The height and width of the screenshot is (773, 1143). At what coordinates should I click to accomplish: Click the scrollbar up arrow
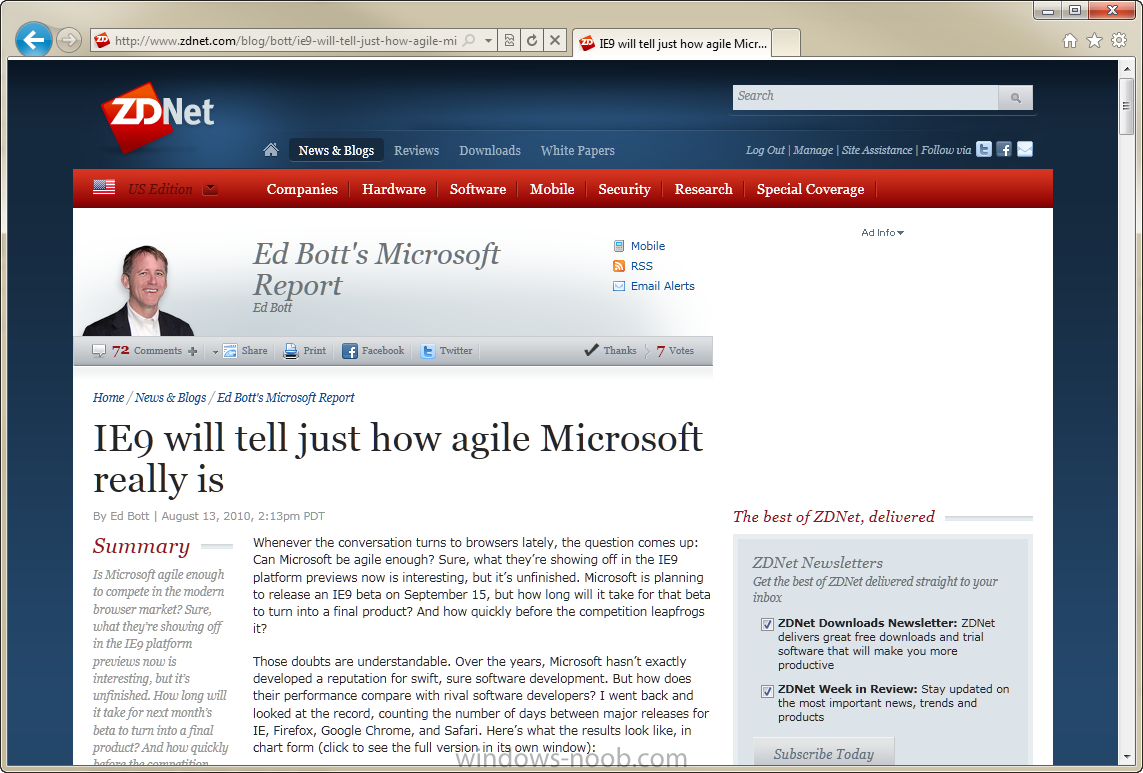click(x=1126, y=69)
